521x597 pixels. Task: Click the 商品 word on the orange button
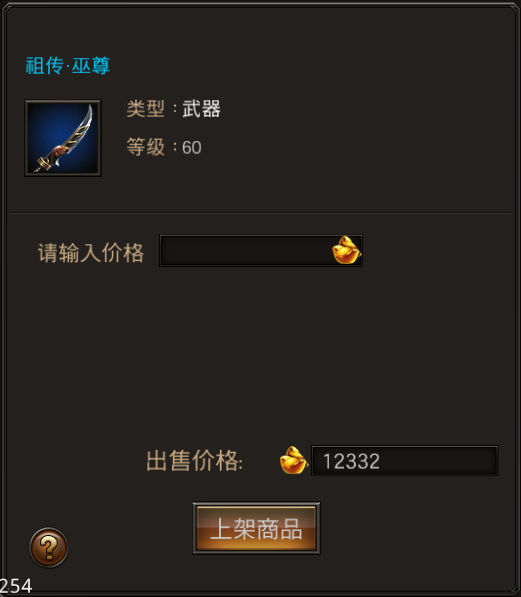[280, 529]
